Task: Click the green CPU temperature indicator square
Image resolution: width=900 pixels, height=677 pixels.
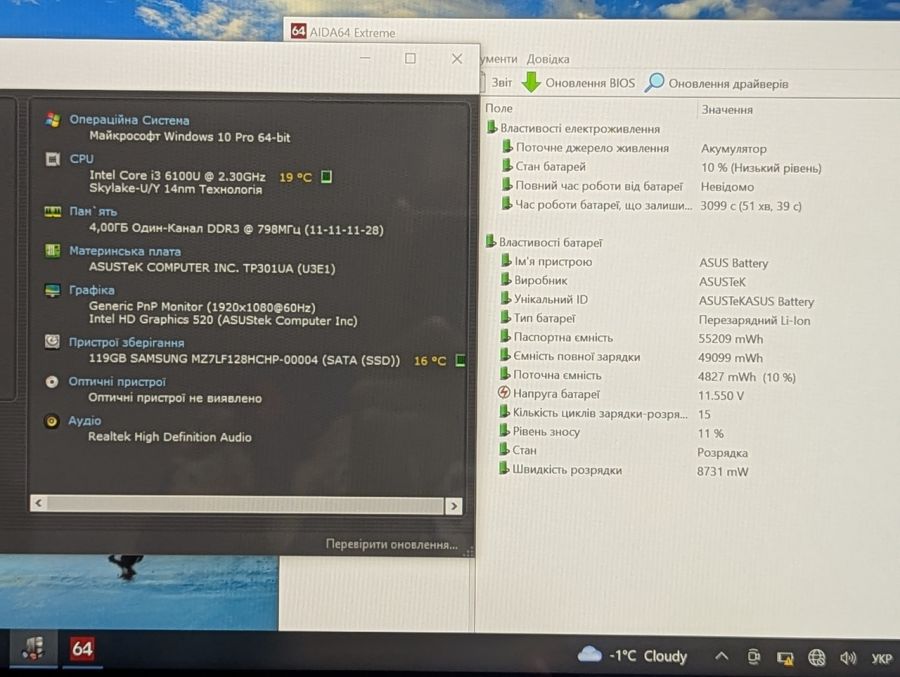Action: [x=326, y=176]
